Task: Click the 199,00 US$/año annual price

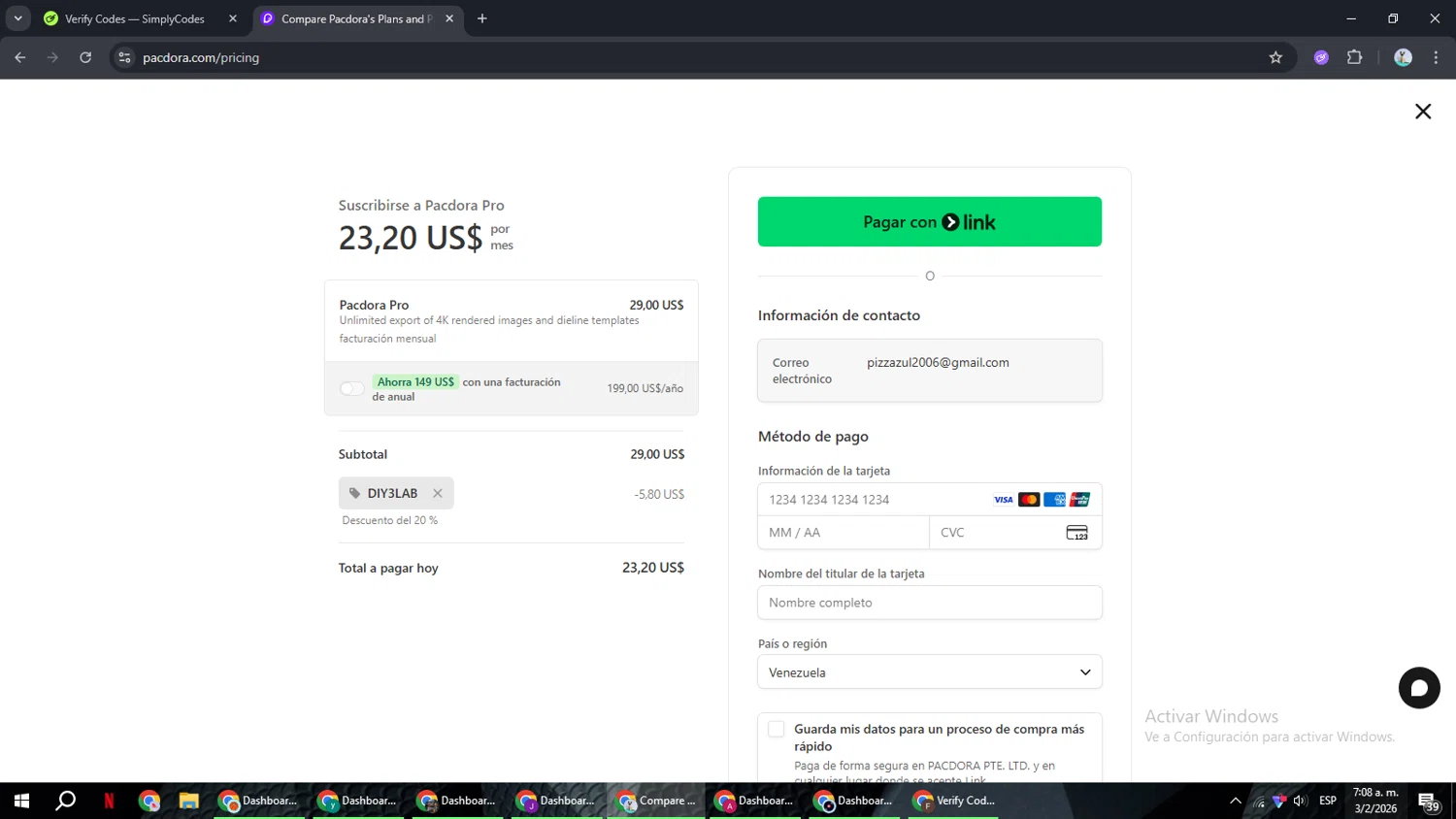Action: tap(645, 388)
